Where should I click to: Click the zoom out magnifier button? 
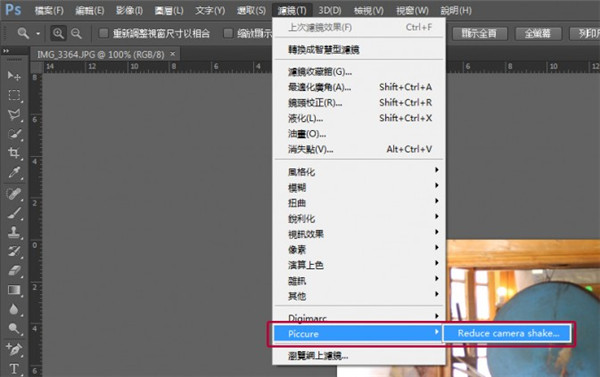click(77, 34)
